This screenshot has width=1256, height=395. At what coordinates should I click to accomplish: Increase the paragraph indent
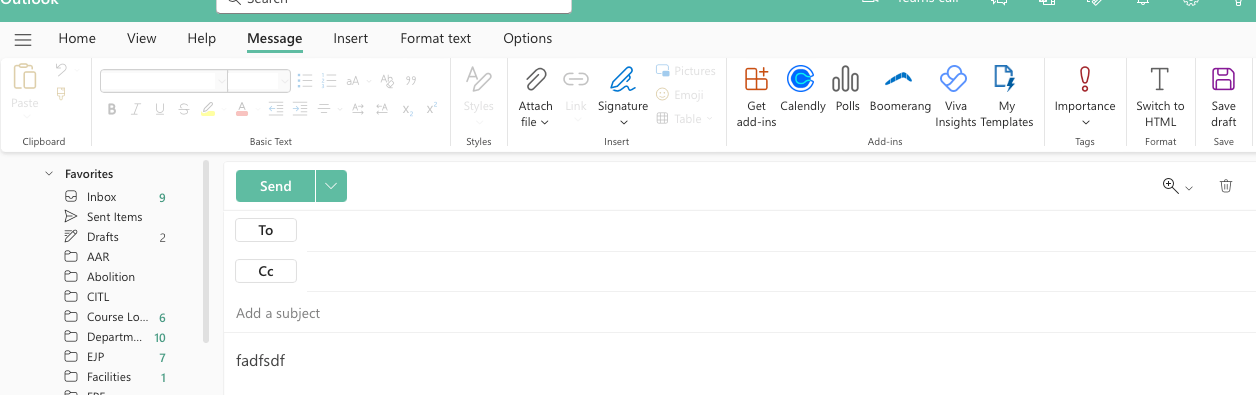[299, 109]
